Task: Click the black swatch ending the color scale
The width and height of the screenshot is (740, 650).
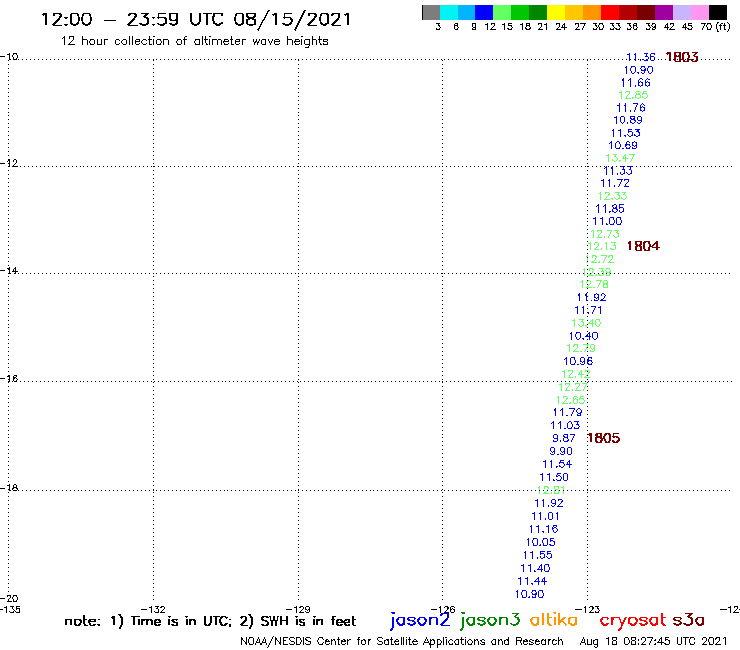Action: point(718,12)
